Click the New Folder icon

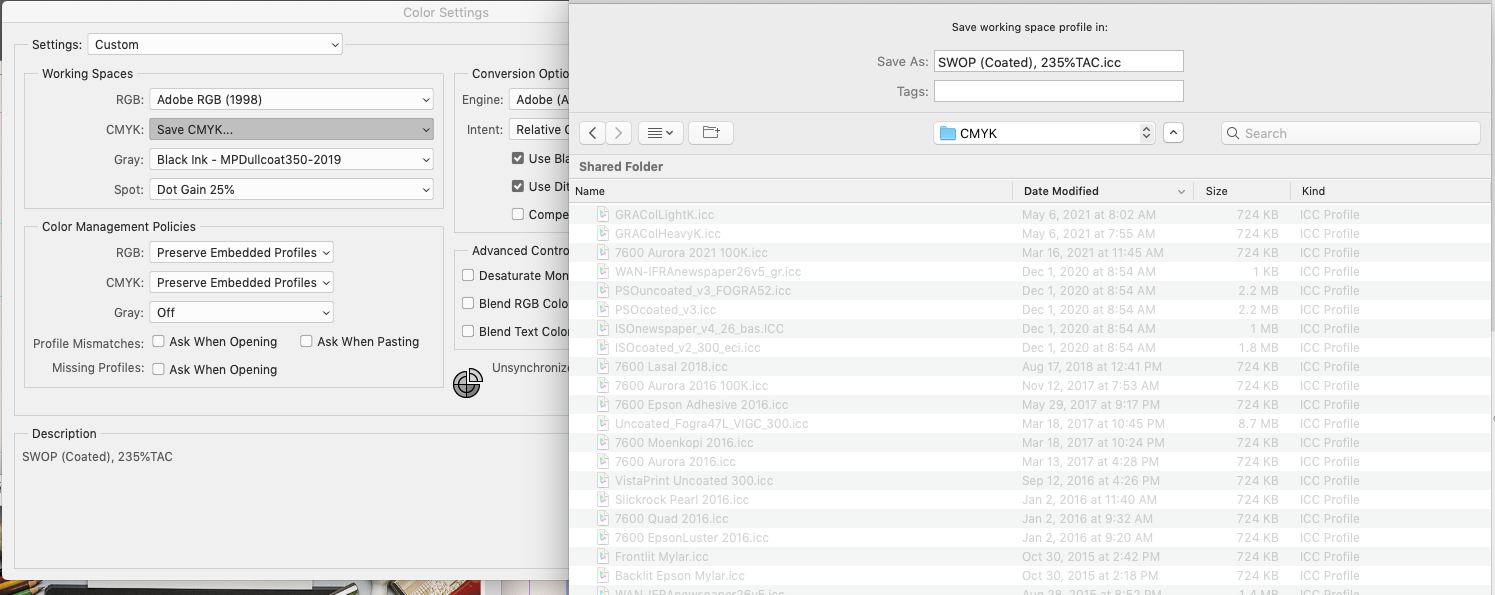click(711, 131)
